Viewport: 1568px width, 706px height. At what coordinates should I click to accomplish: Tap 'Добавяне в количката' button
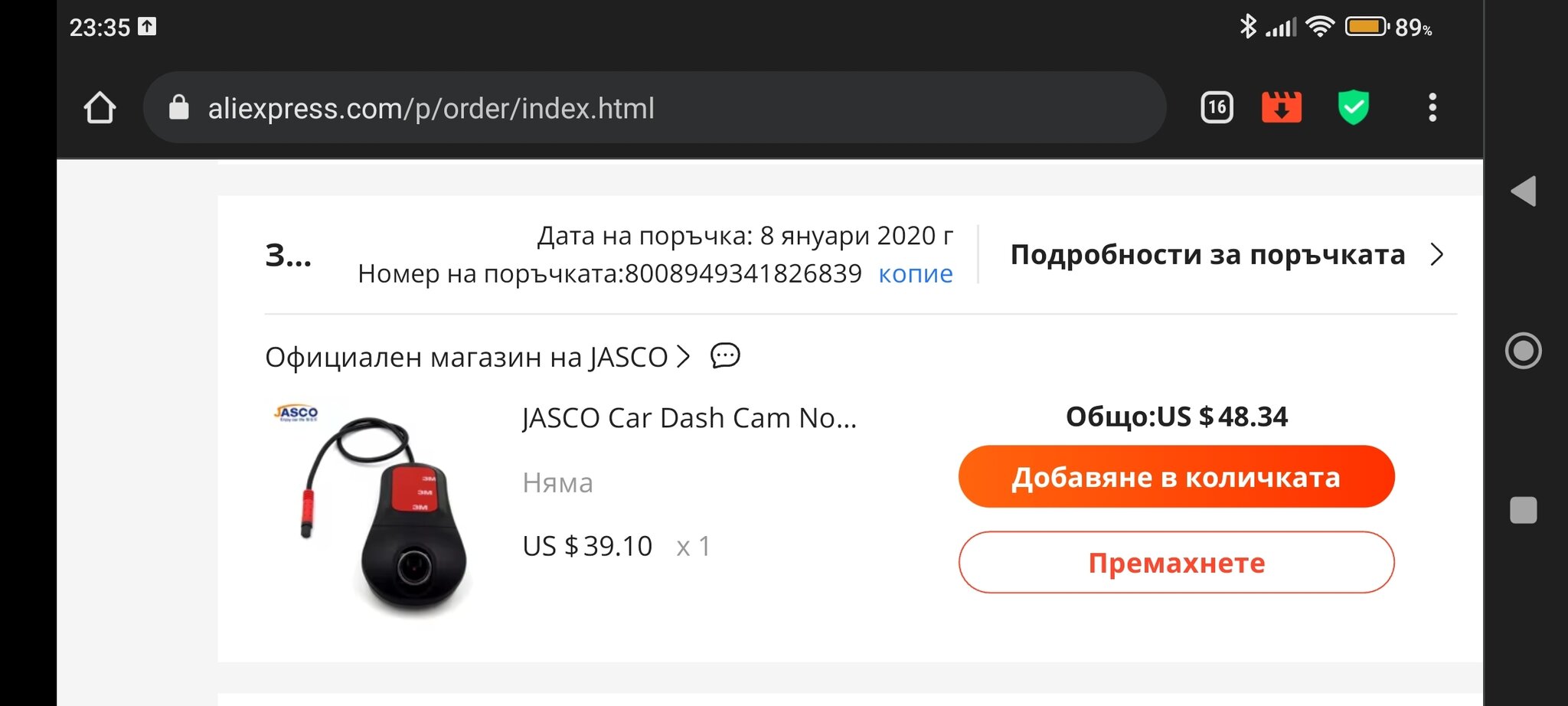point(1176,477)
